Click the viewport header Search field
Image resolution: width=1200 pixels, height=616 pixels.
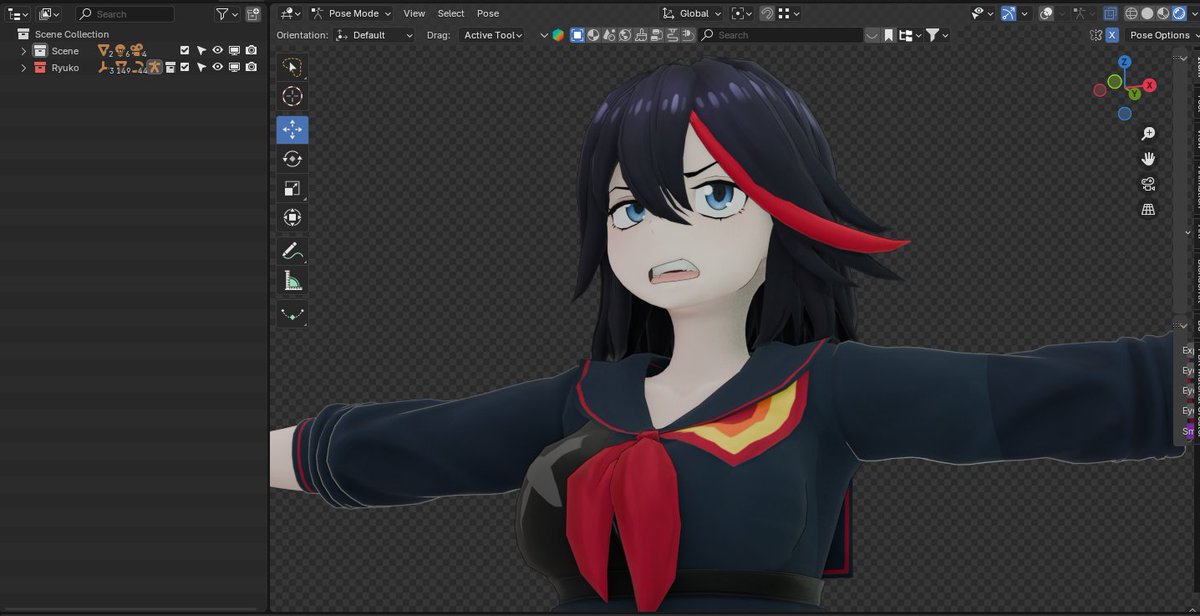coord(780,35)
